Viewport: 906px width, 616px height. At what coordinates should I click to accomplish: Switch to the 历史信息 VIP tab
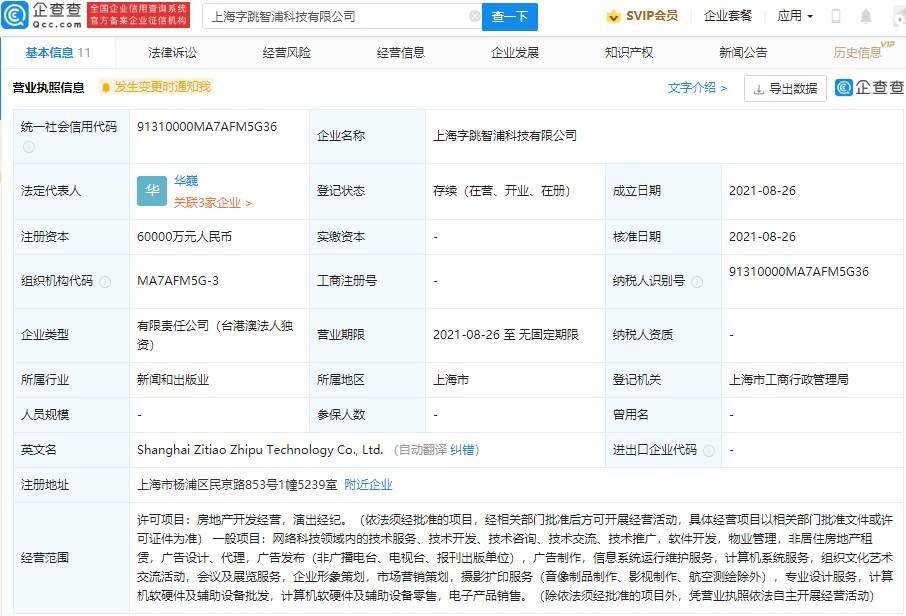(x=863, y=51)
